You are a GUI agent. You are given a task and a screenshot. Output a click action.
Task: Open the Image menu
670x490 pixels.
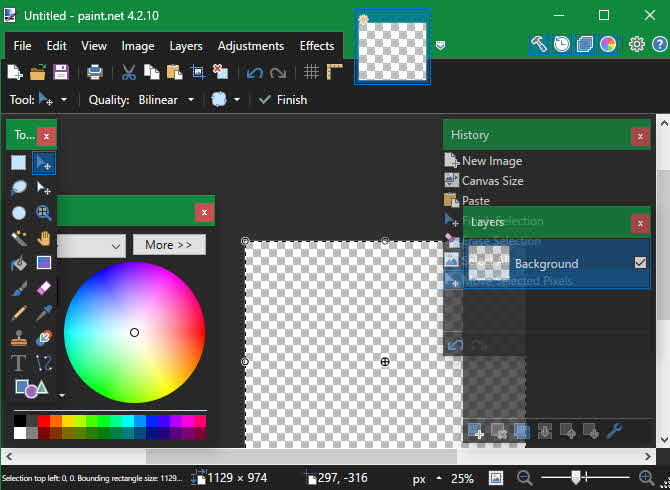click(138, 46)
